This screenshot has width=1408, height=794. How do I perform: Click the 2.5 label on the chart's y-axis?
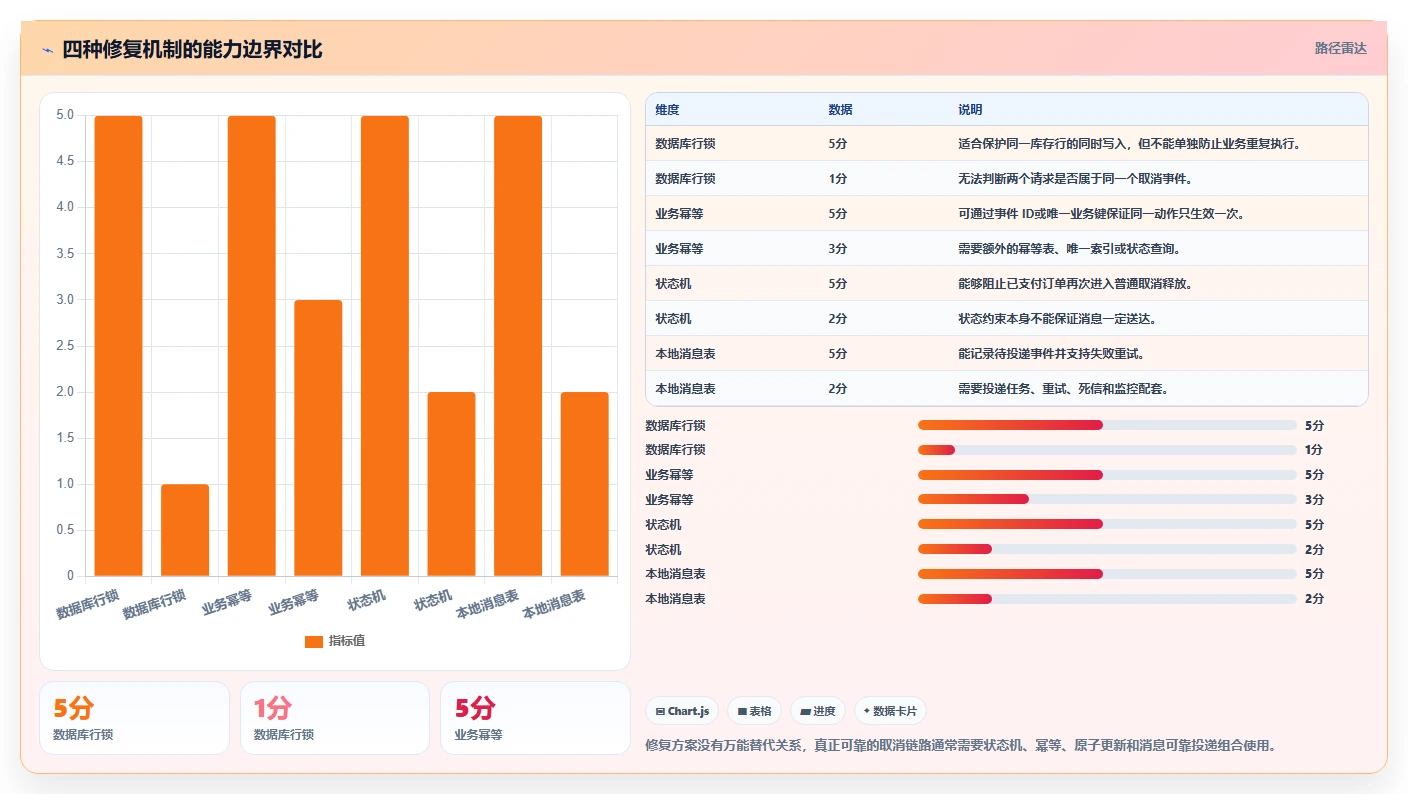pyautogui.click(x=65, y=346)
